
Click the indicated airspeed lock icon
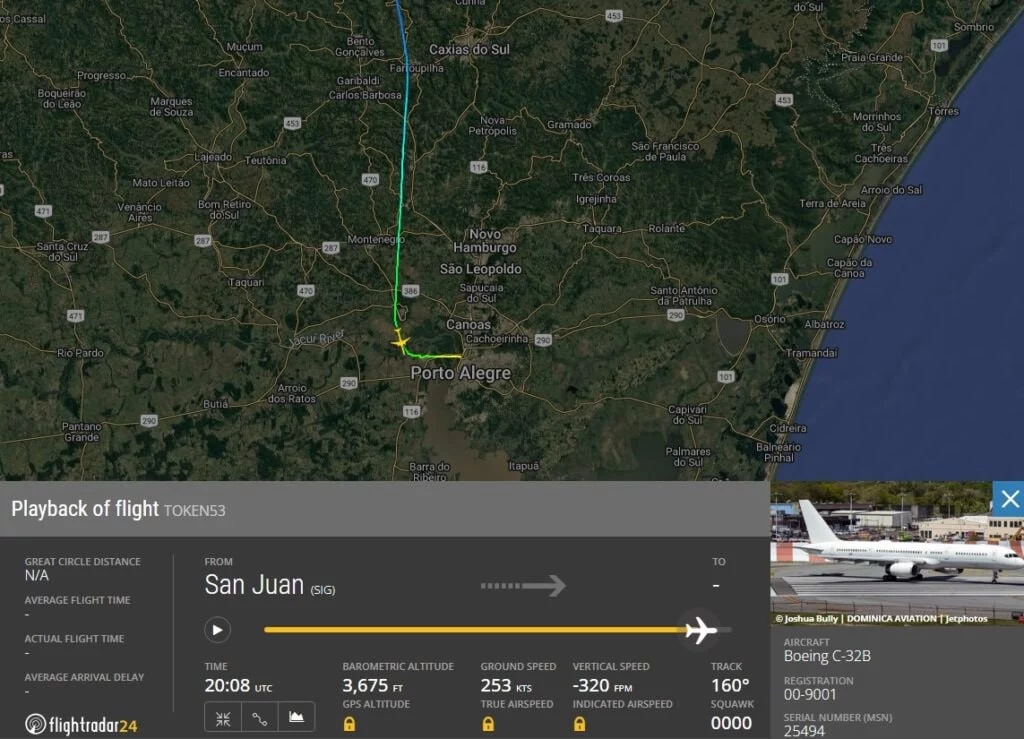point(579,723)
